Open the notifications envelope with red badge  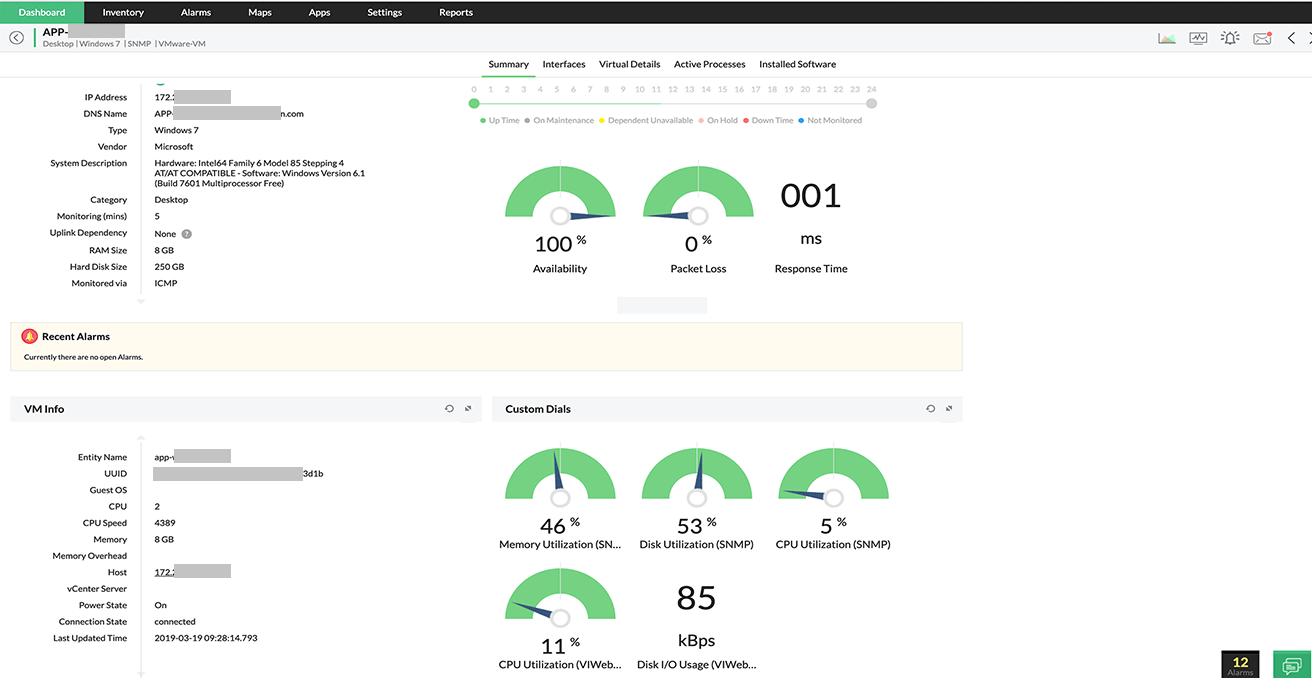click(1262, 37)
